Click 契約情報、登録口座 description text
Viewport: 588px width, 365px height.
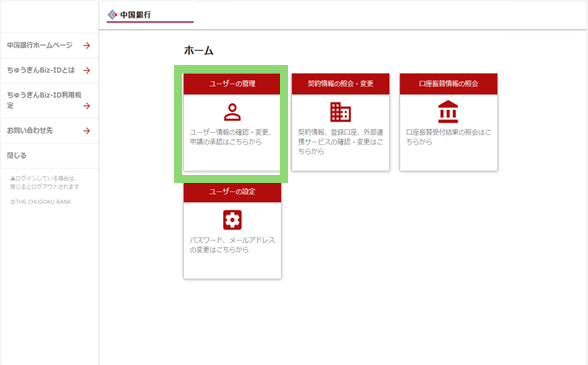pos(340,142)
